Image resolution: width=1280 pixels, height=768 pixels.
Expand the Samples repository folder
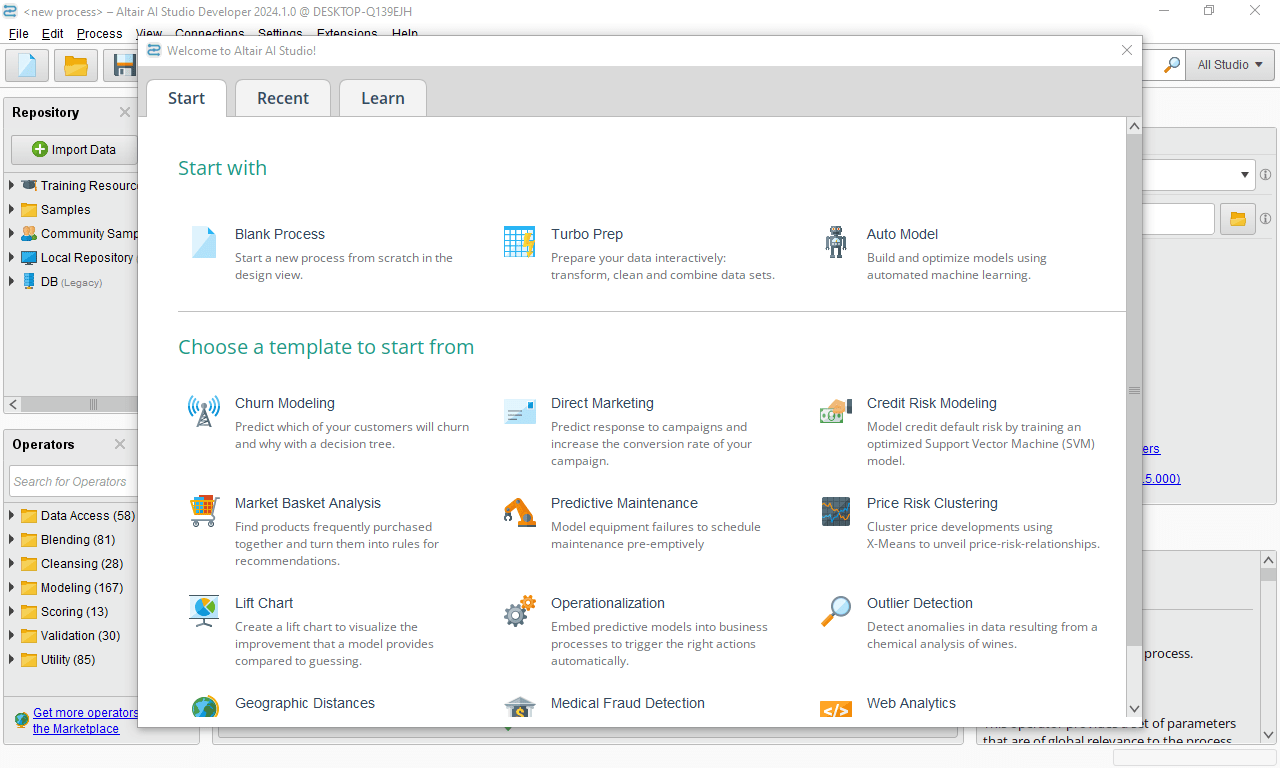click(x=12, y=209)
